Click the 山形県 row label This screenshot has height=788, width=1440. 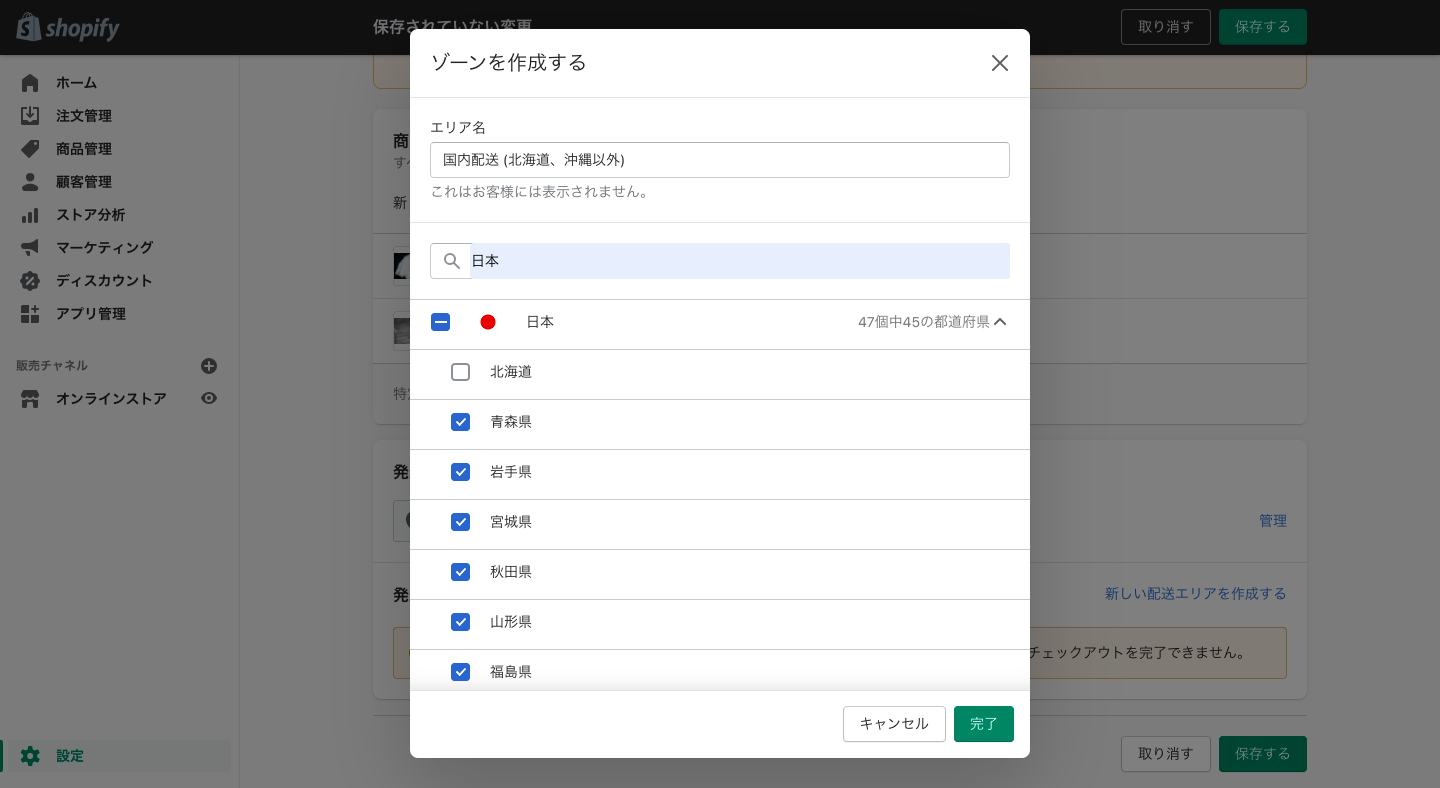coord(511,622)
